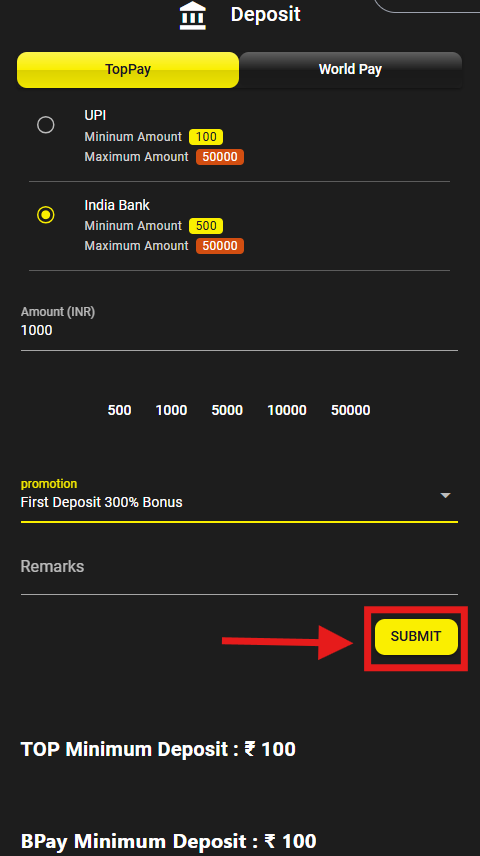Screen dimensions: 480x856
Task: Choose the 500 quick amount
Action: tap(119, 410)
